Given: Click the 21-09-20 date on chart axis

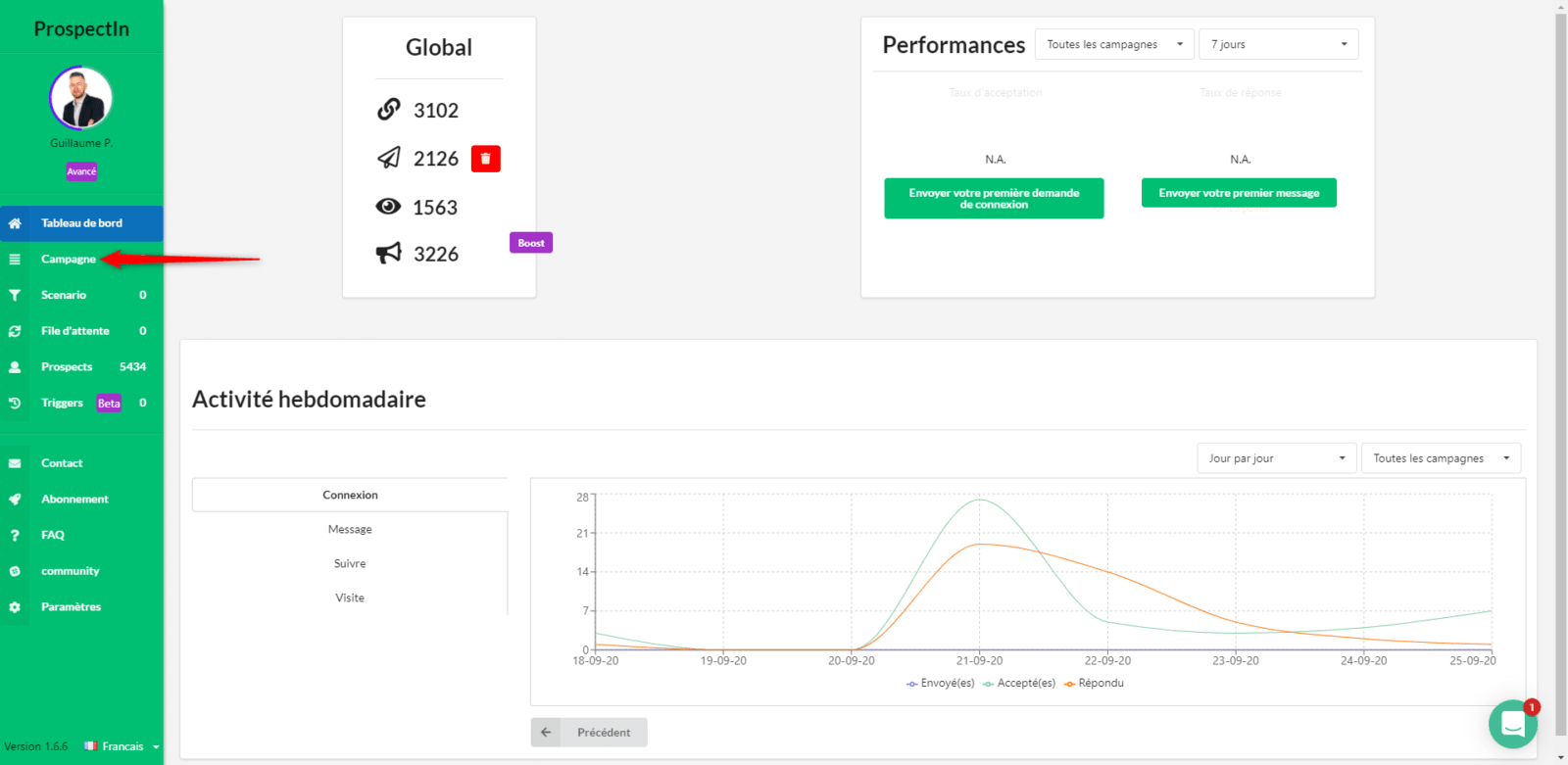Looking at the screenshot, I should pyautogui.click(x=979, y=661).
